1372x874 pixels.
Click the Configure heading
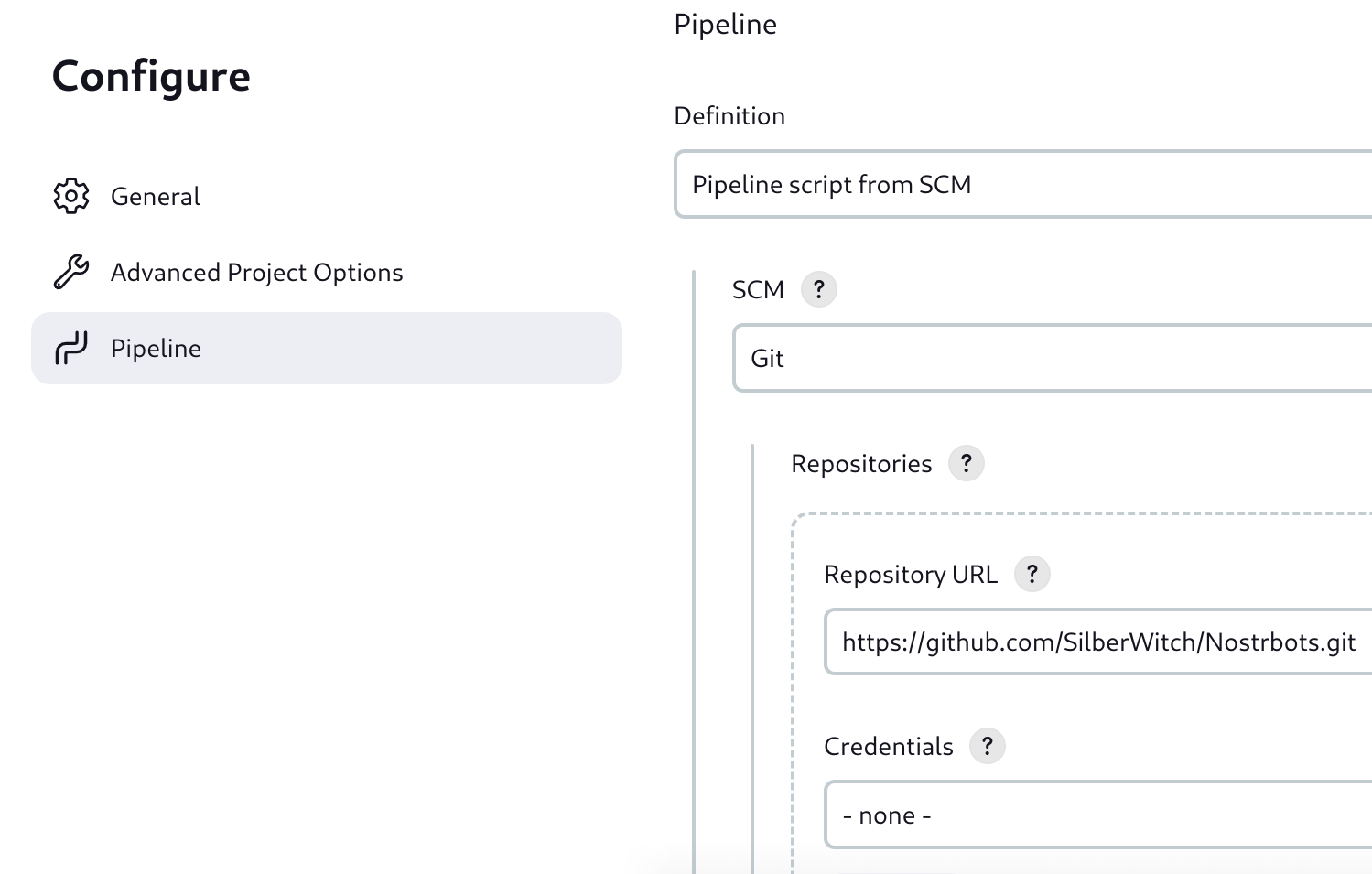coord(151,76)
